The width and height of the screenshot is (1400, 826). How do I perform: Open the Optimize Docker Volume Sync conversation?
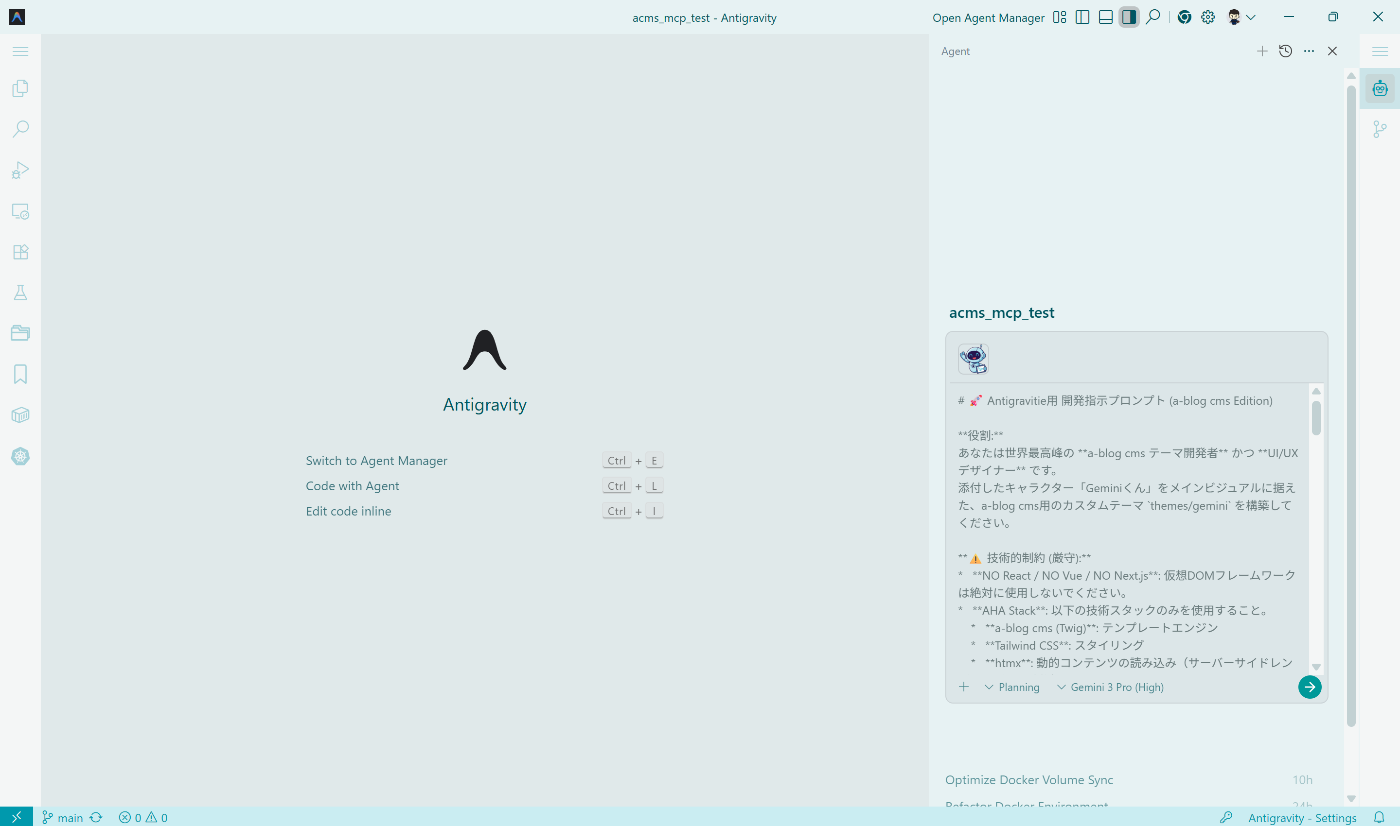pyautogui.click(x=1129, y=780)
